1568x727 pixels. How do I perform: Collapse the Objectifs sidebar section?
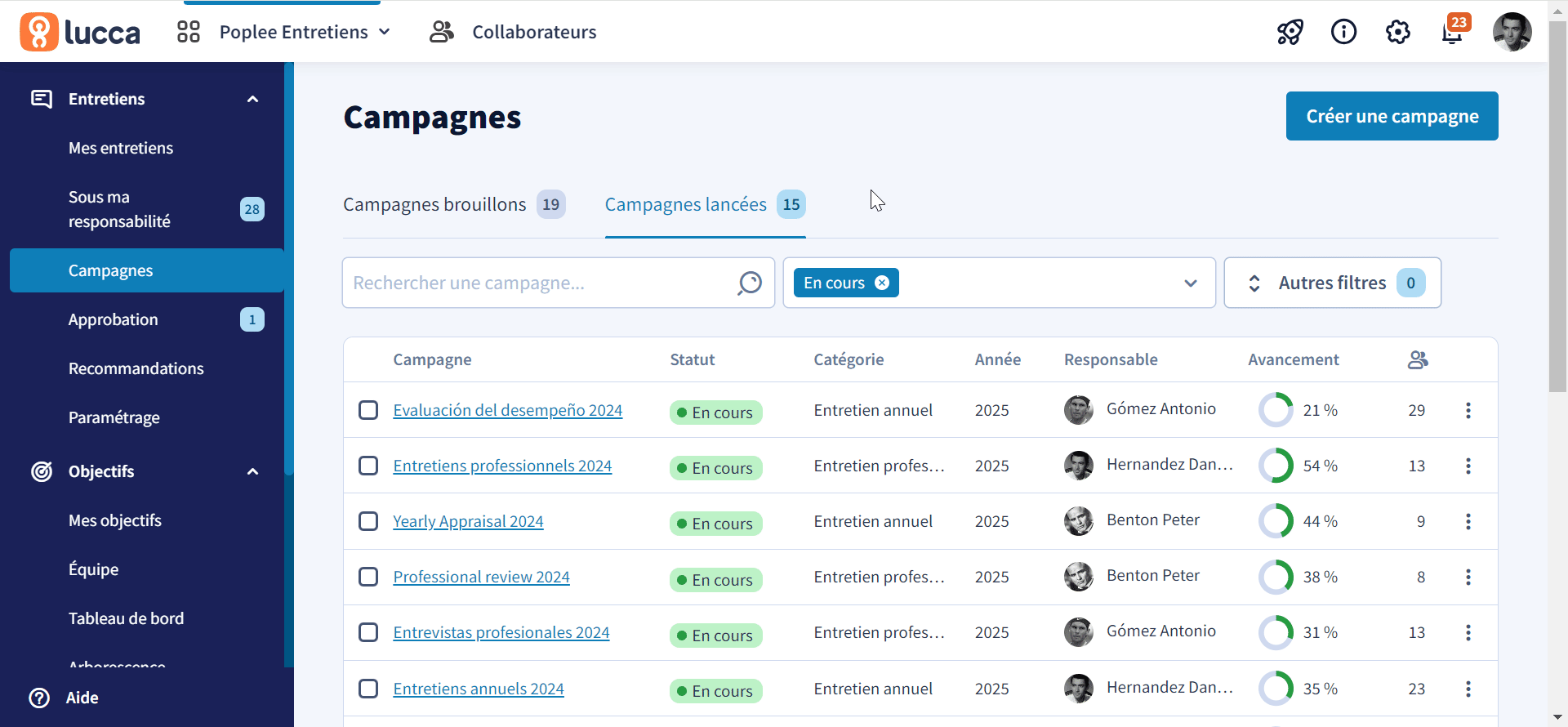point(253,471)
